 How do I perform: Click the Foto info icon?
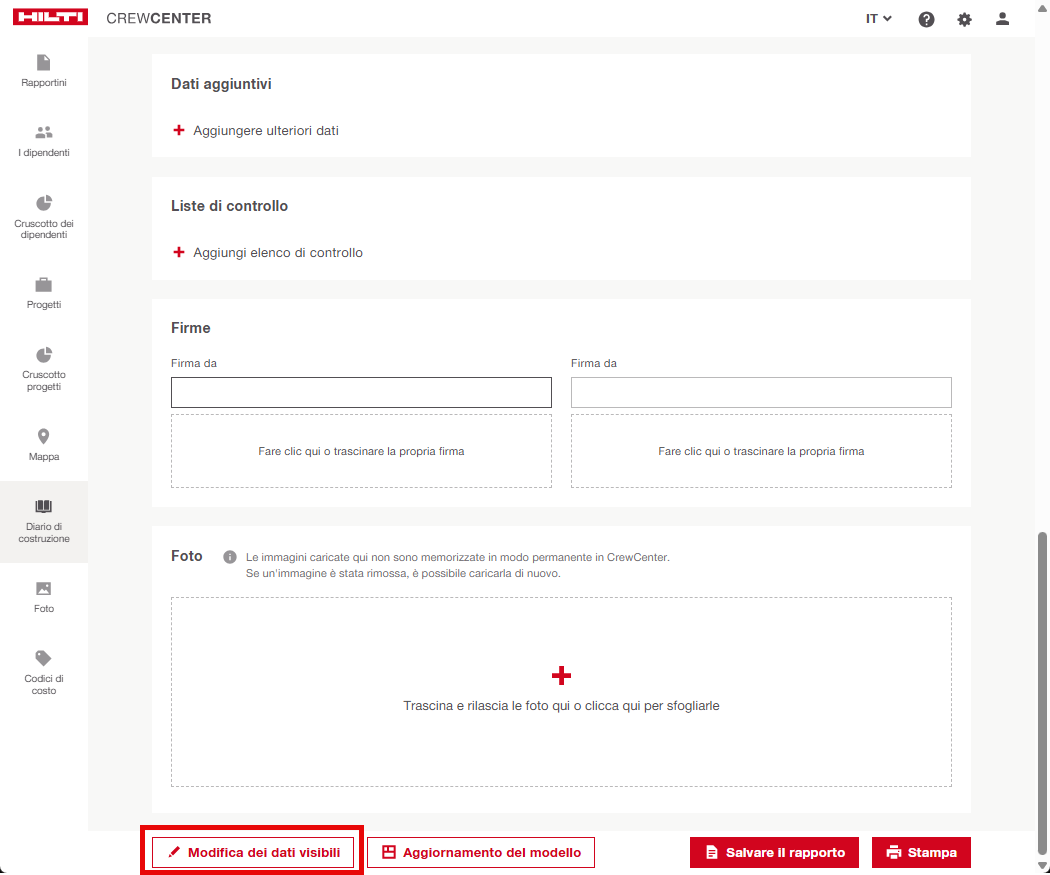point(229,557)
